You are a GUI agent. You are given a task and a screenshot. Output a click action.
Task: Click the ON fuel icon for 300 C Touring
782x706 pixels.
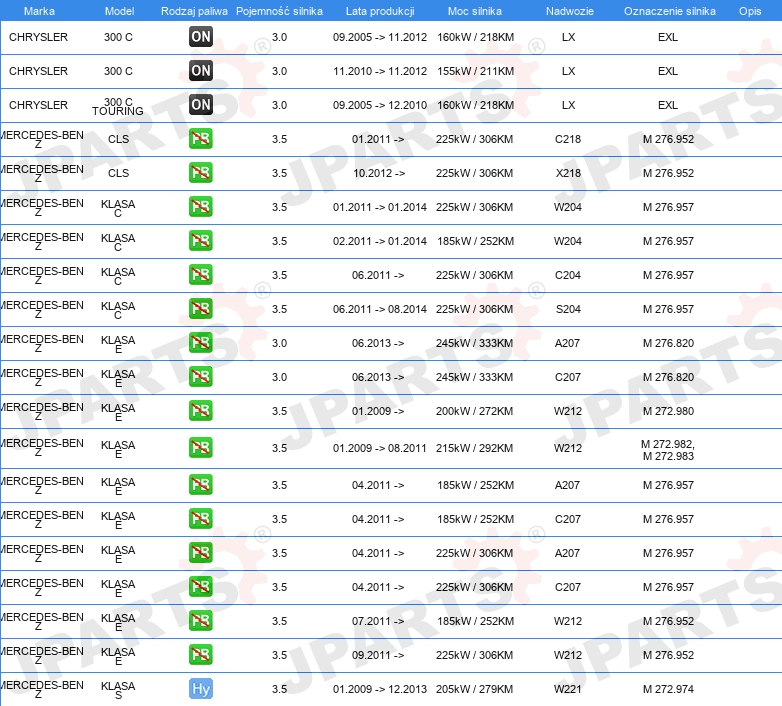click(x=201, y=104)
